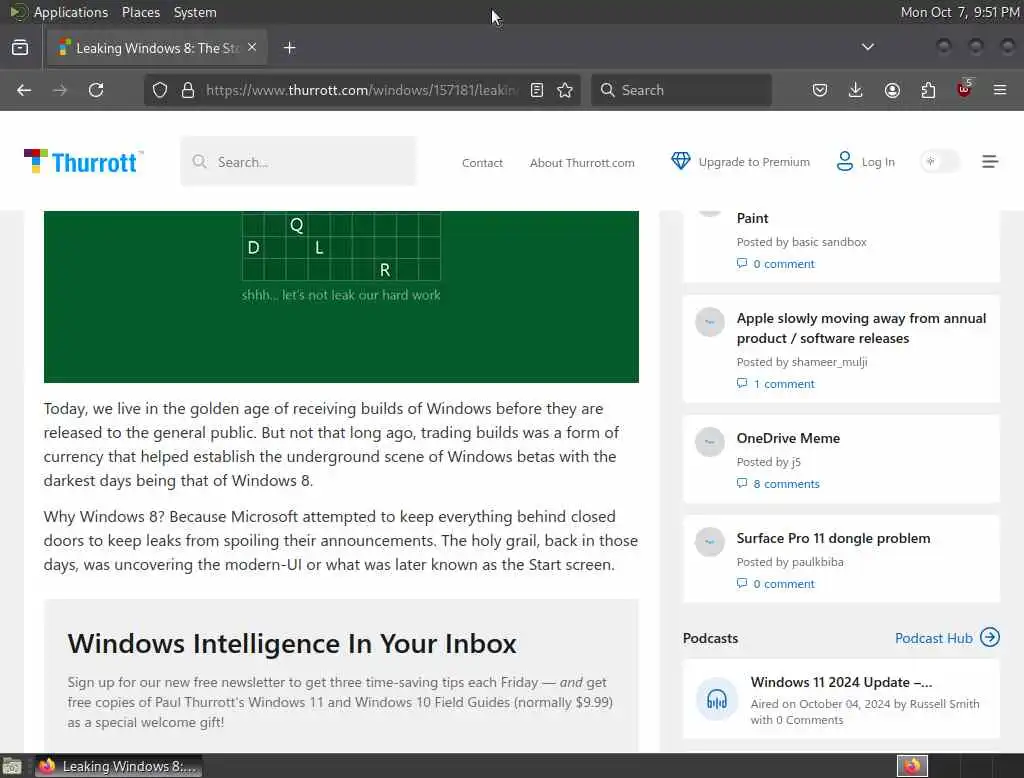1024x778 pixels.
Task: Click the Log In link
Action: (878, 162)
